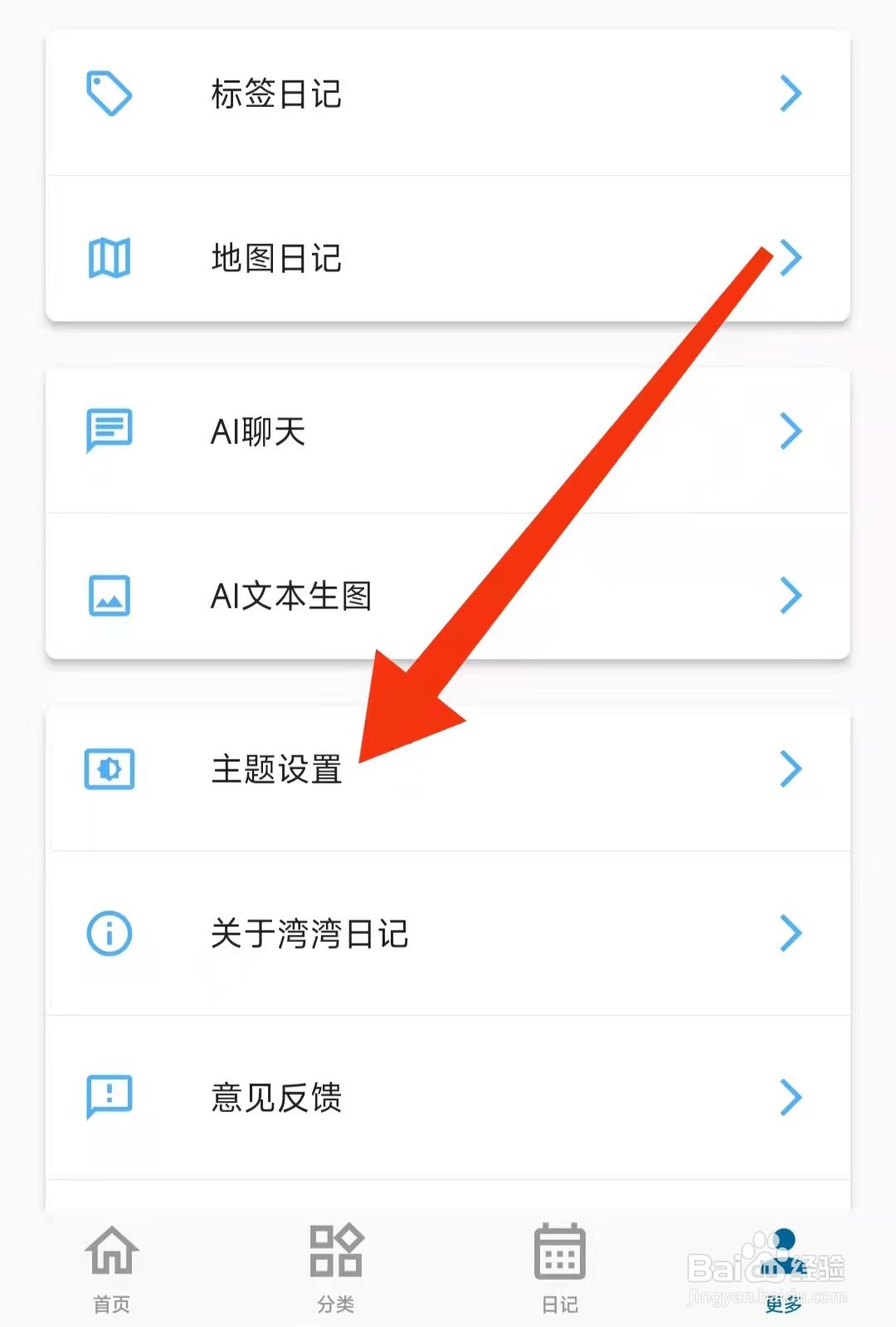The image size is (896, 1327).
Task: Expand the 标签日记 row chevron
Action: [791, 93]
